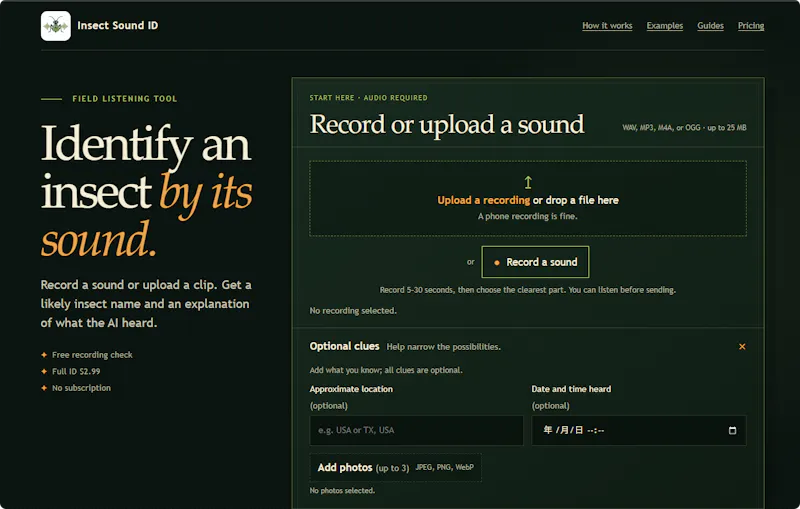Image resolution: width=800 pixels, height=509 pixels.
Task: Go to the Examples page
Action: [664, 26]
